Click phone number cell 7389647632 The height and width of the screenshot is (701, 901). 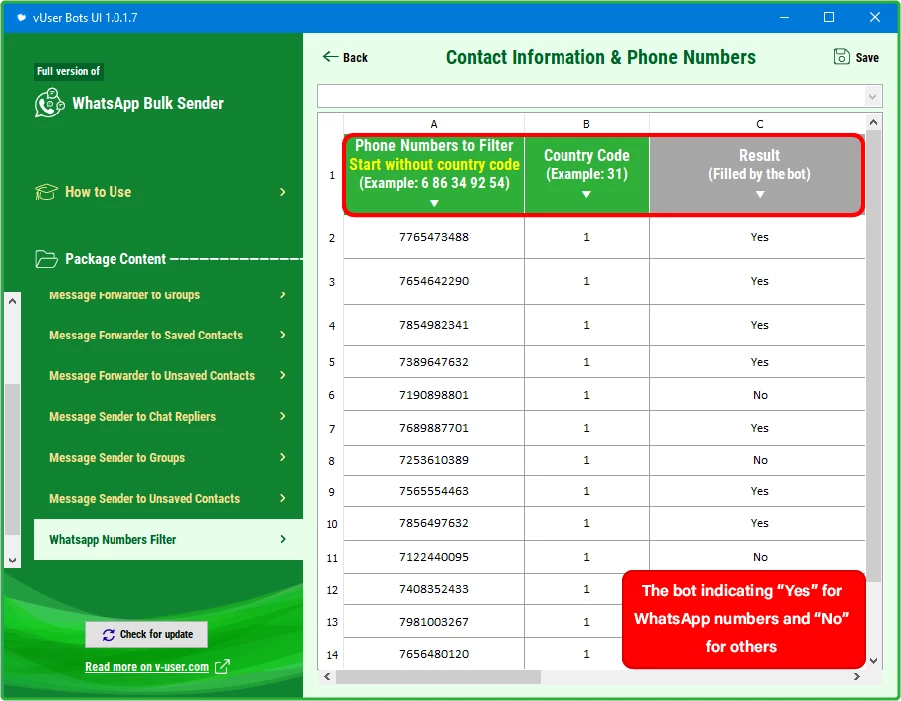434,362
